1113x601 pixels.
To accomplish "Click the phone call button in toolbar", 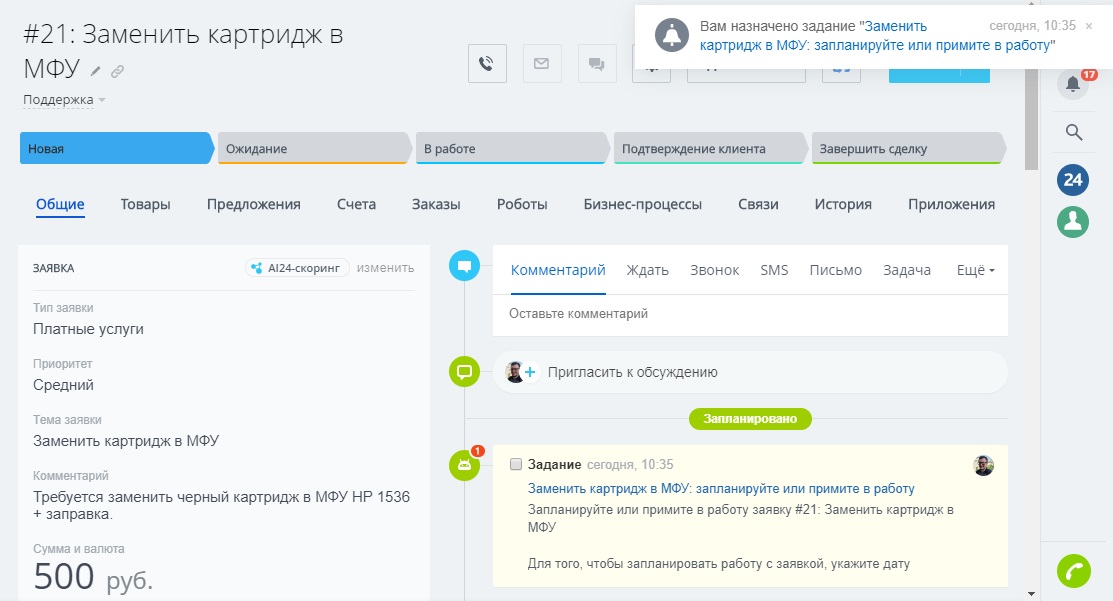I will (x=487, y=64).
